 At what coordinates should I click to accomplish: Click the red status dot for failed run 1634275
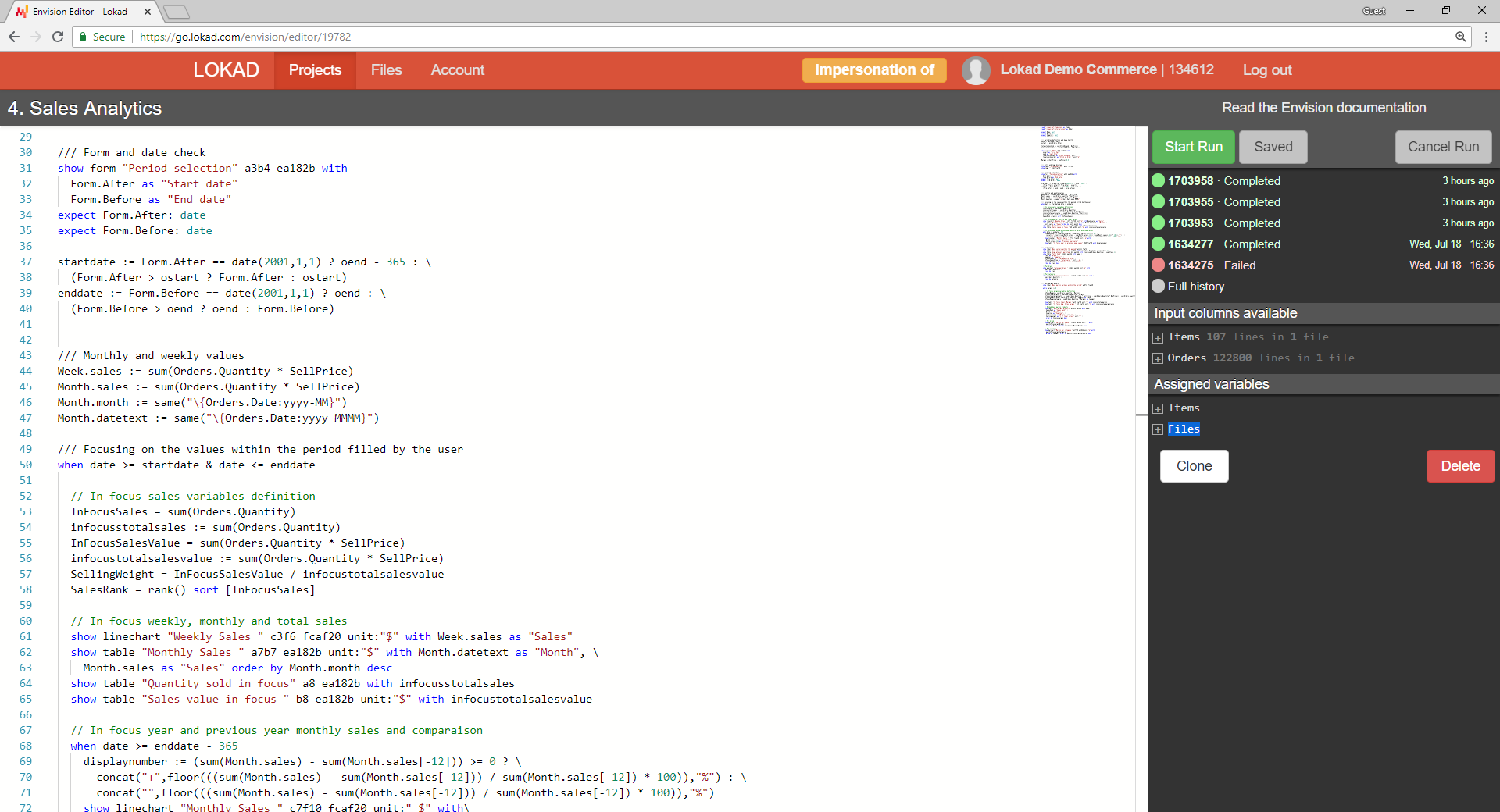[x=1158, y=265]
